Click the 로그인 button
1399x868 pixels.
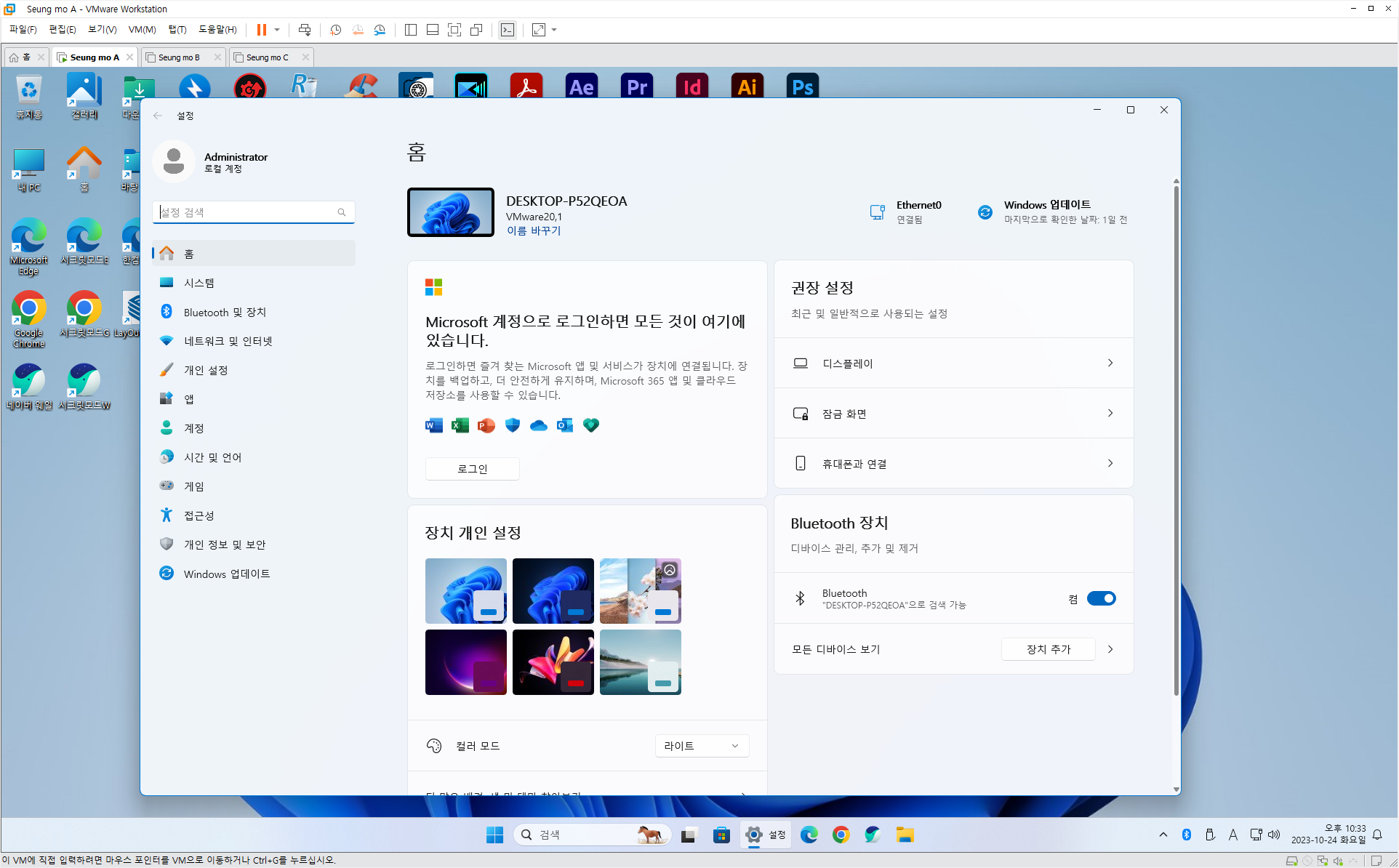(x=472, y=469)
